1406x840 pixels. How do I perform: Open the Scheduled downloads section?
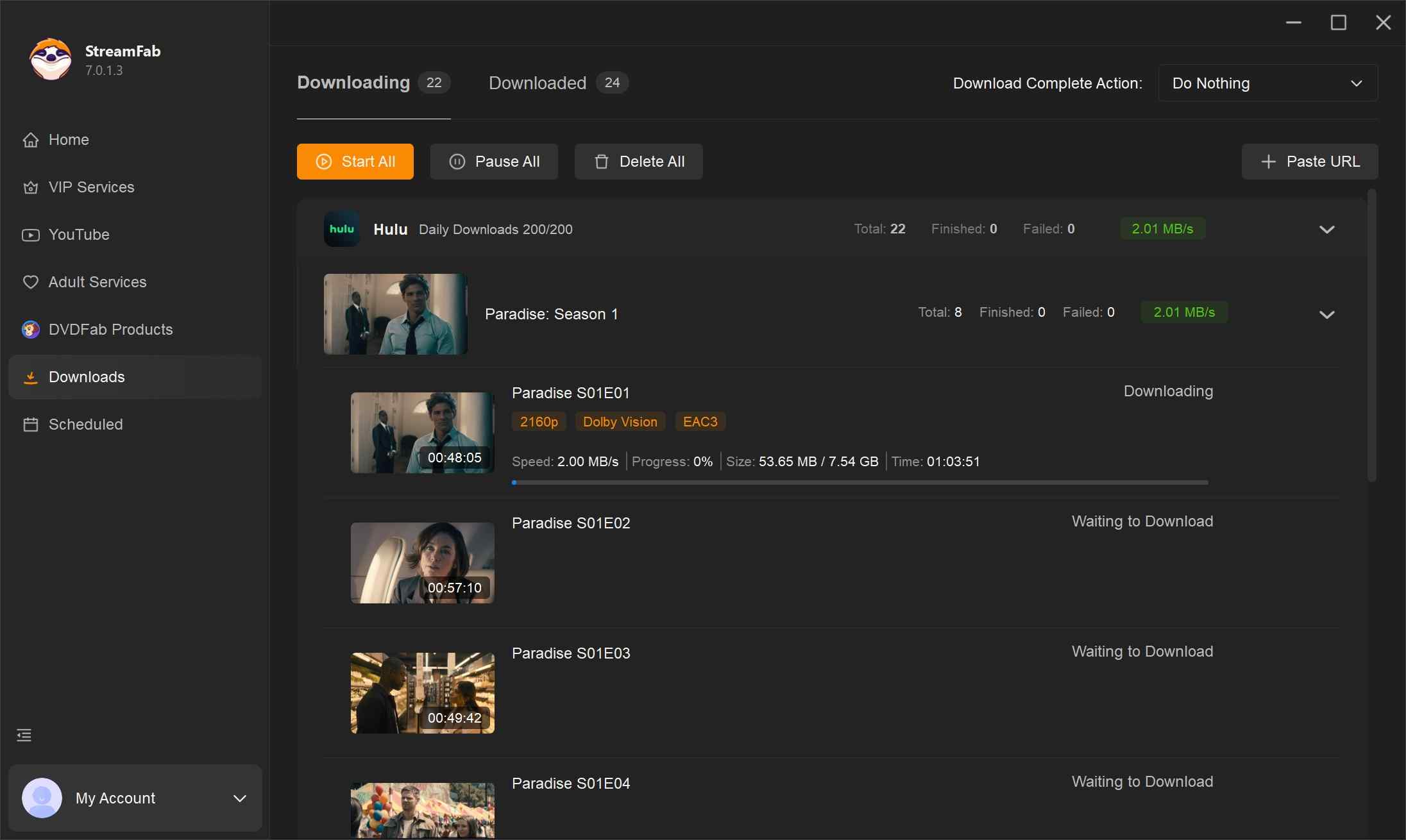click(x=85, y=424)
